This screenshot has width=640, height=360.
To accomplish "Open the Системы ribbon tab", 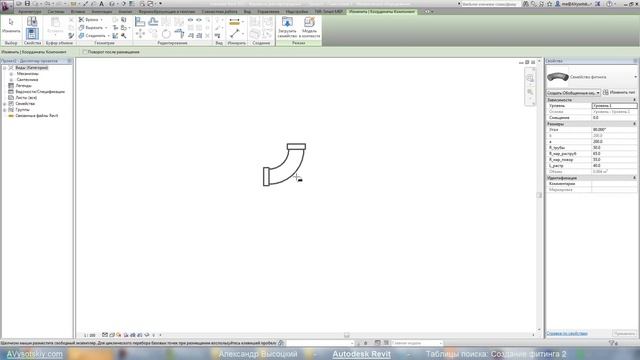I will click(56, 12).
